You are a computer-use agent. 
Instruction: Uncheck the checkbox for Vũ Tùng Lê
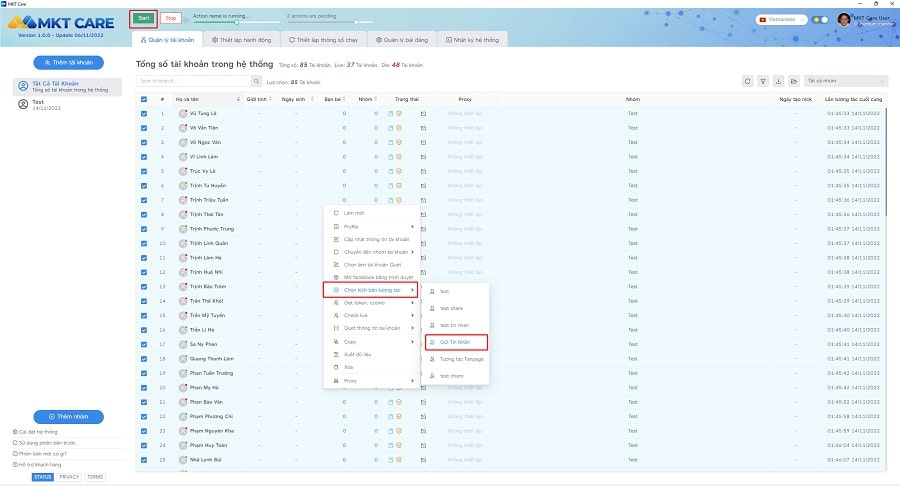pos(144,114)
